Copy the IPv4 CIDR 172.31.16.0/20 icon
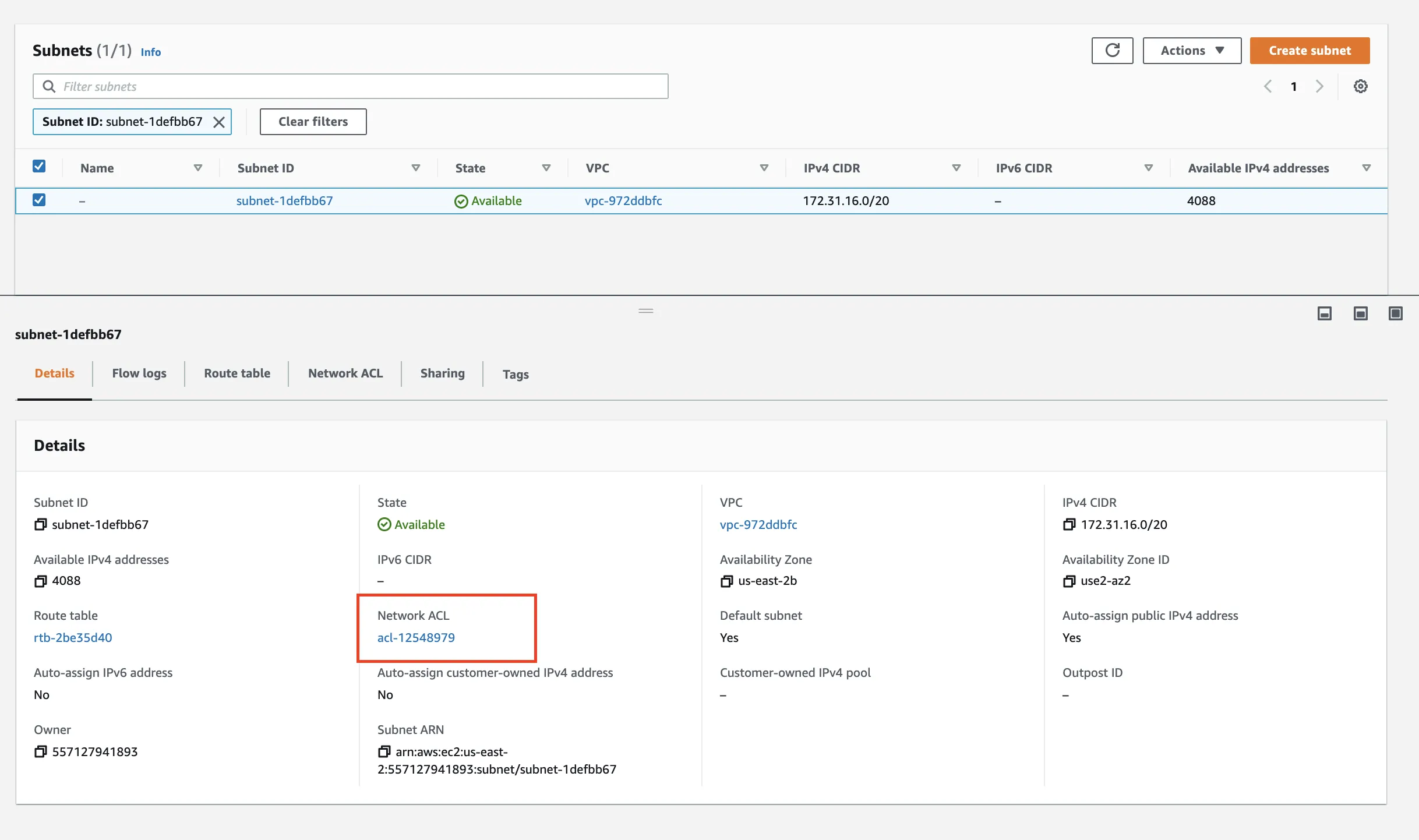 1069,525
